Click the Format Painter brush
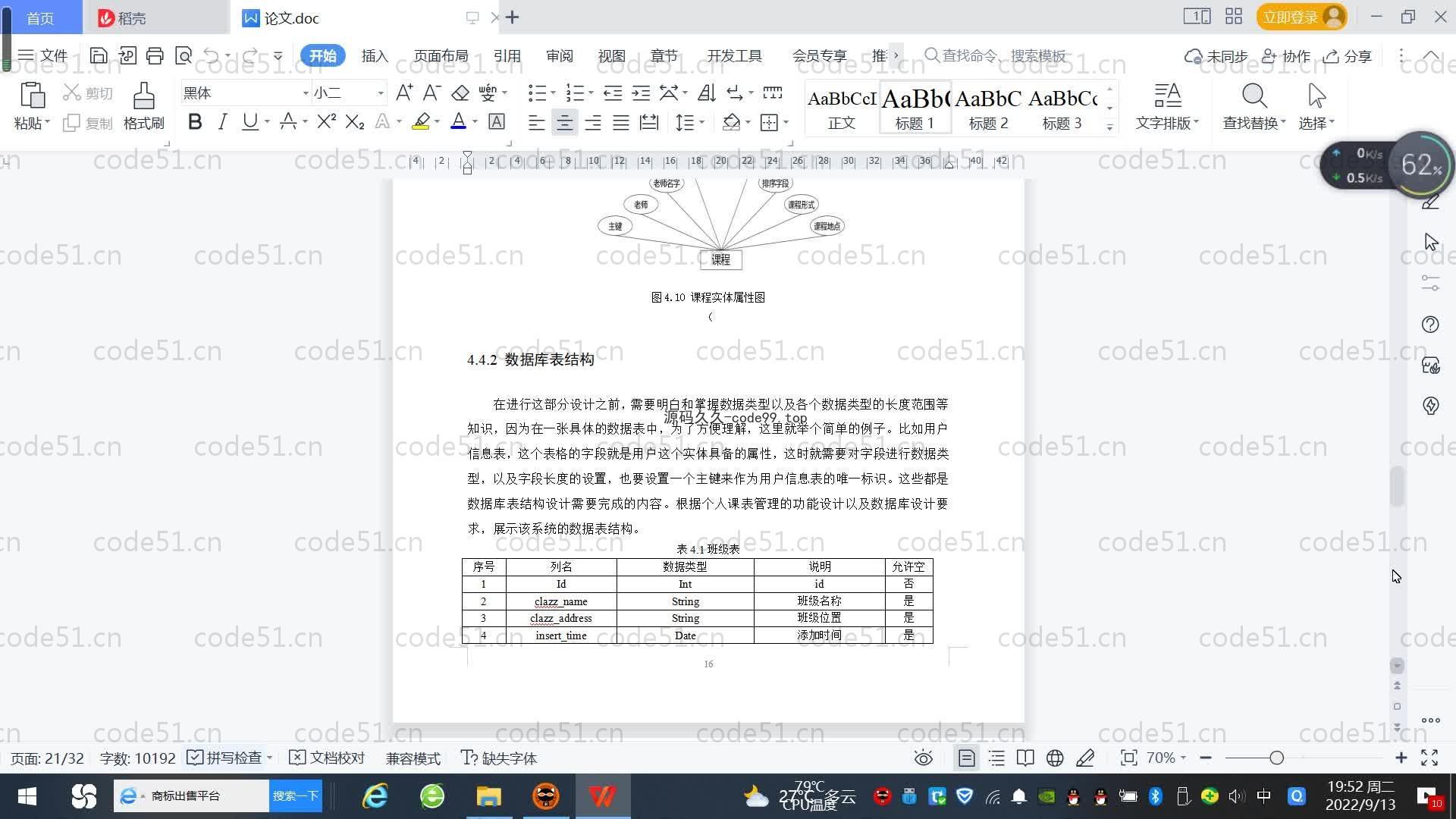 [x=143, y=106]
